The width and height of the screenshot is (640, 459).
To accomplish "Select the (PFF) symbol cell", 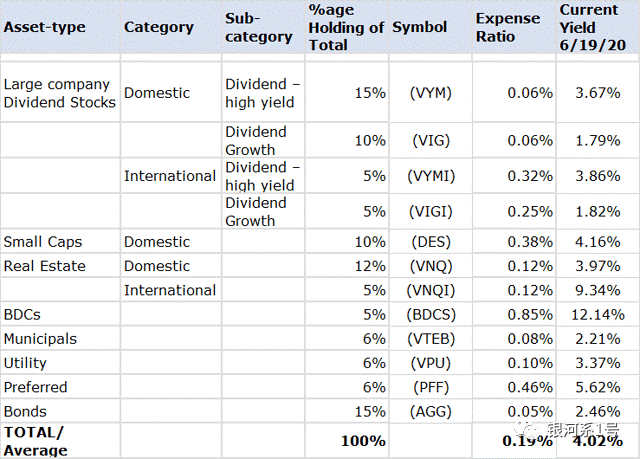I will coord(432,387).
